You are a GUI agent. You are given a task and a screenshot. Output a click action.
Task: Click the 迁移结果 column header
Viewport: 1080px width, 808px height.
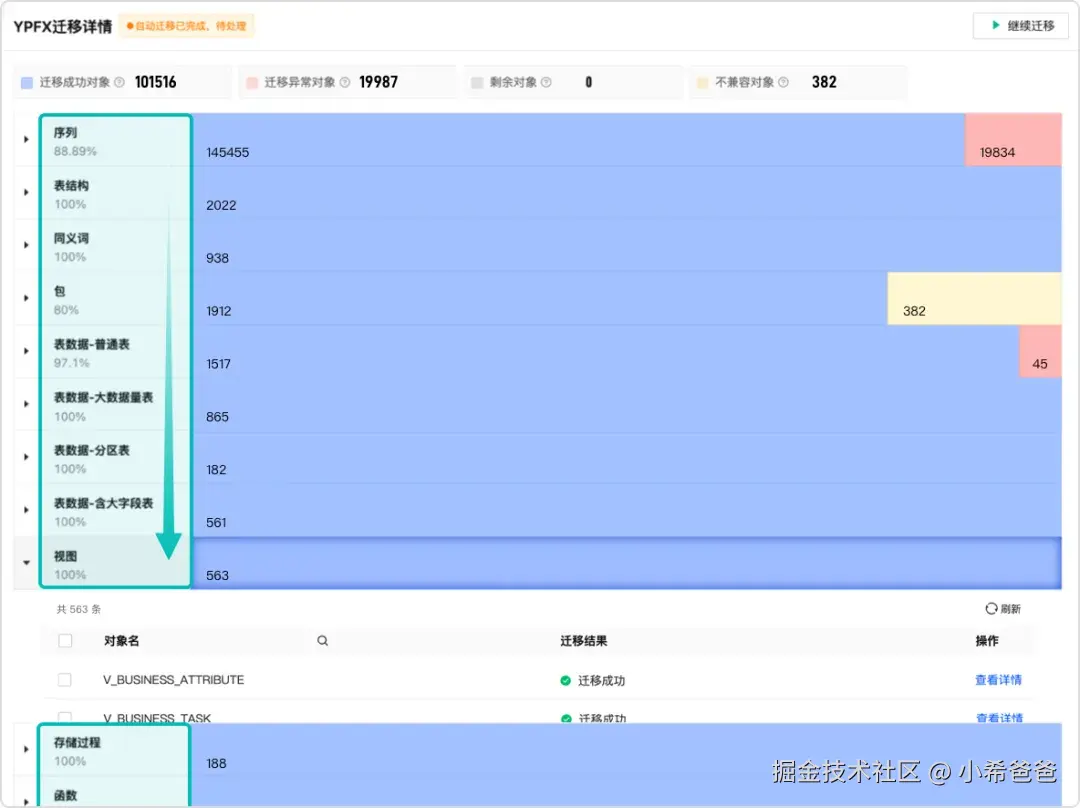pos(583,641)
